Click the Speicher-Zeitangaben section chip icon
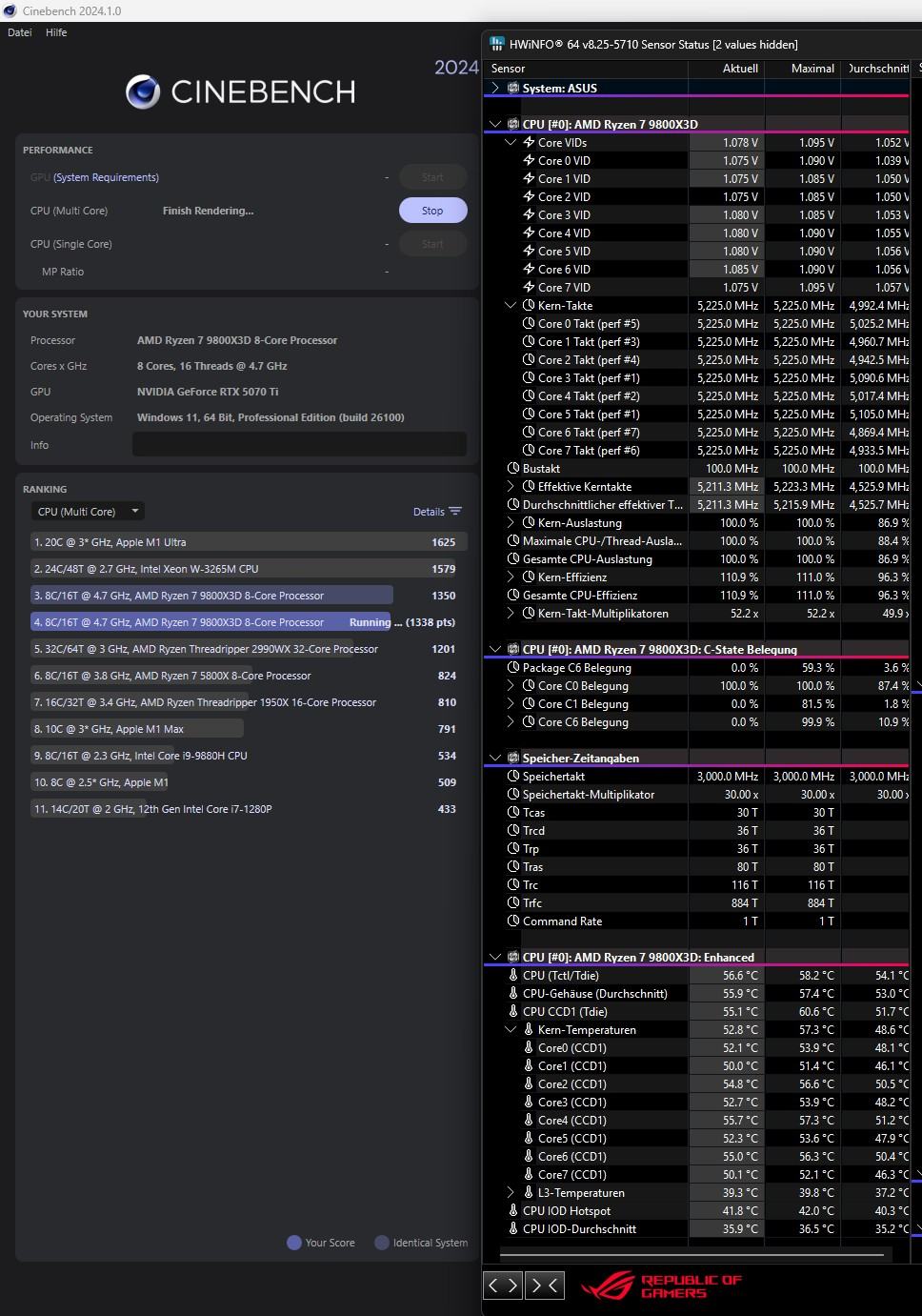Screen dimensions: 922x1316 tap(513, 758)
